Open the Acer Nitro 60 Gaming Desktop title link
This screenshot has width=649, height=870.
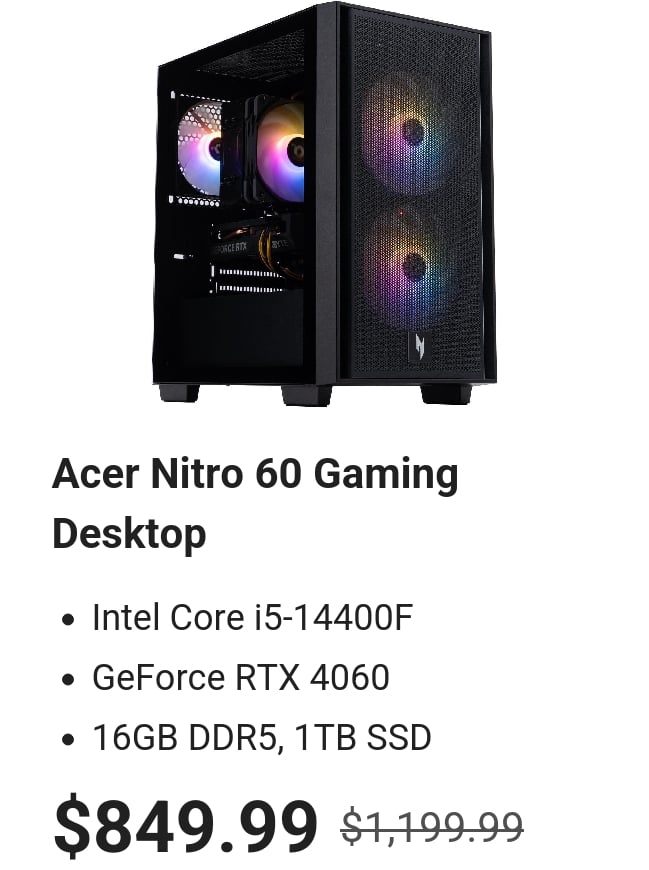[255, 503]
